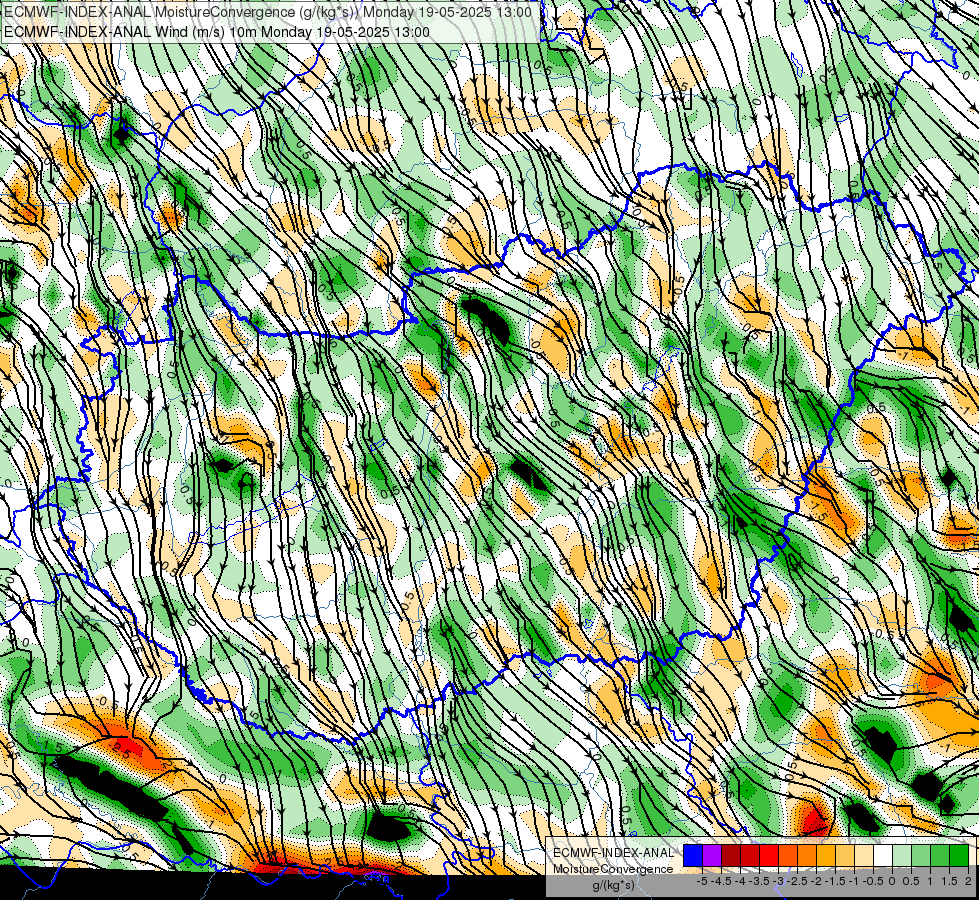Click the -3 legend tick label
Image resolution: width=979 pixels, height=900 pixels.
[x=779, y=881]
